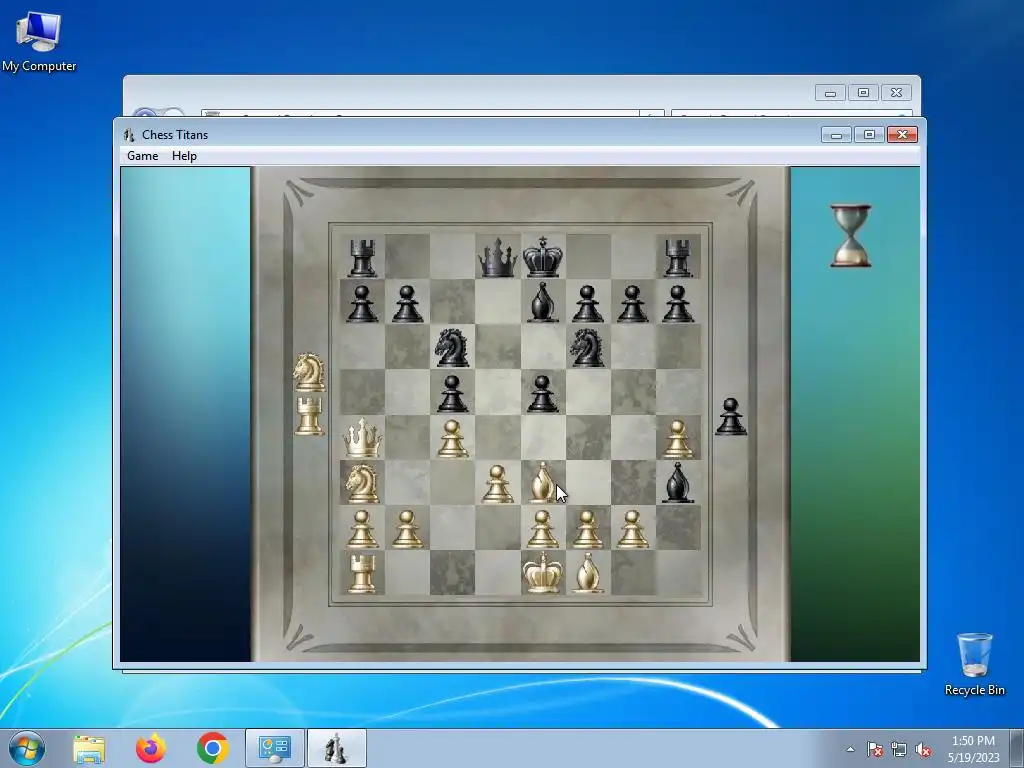Maximize the background window behind Chess Titans

click(863, 93)
